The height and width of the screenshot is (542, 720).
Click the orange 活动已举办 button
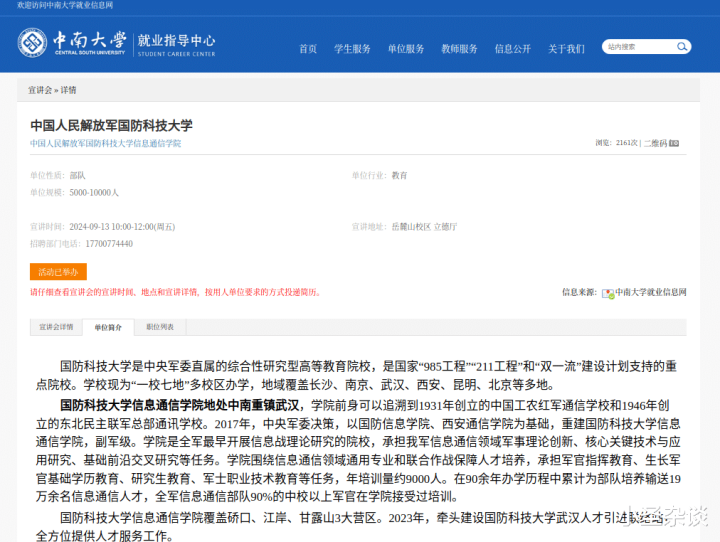pyautogui.click(x=58, y=272)
